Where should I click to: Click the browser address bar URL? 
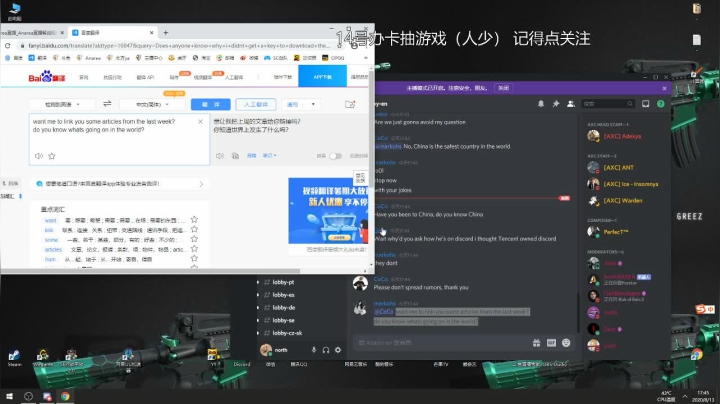pos(179,45)
